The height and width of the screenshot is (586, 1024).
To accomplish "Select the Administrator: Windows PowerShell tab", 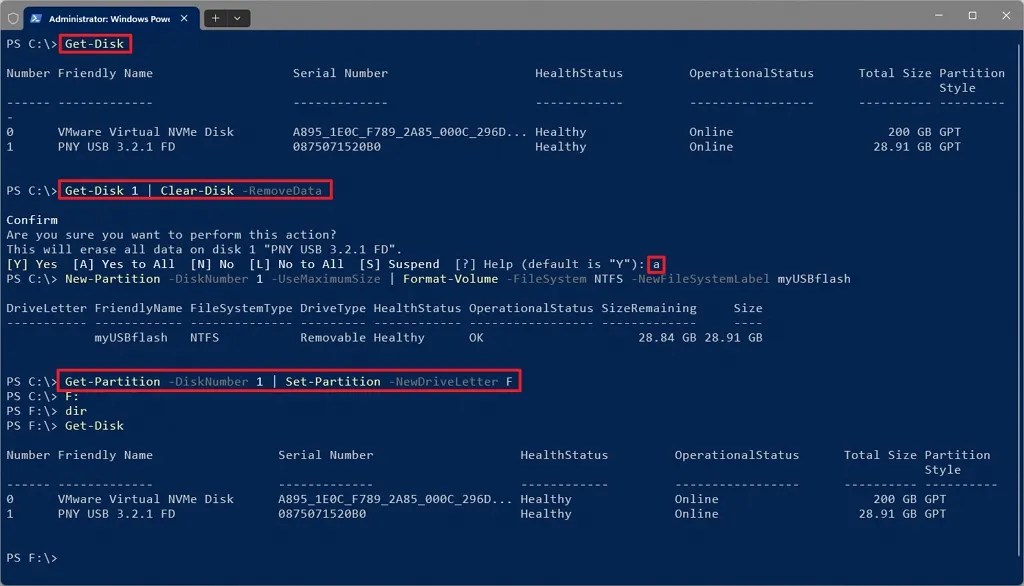I will pos(112,18).
